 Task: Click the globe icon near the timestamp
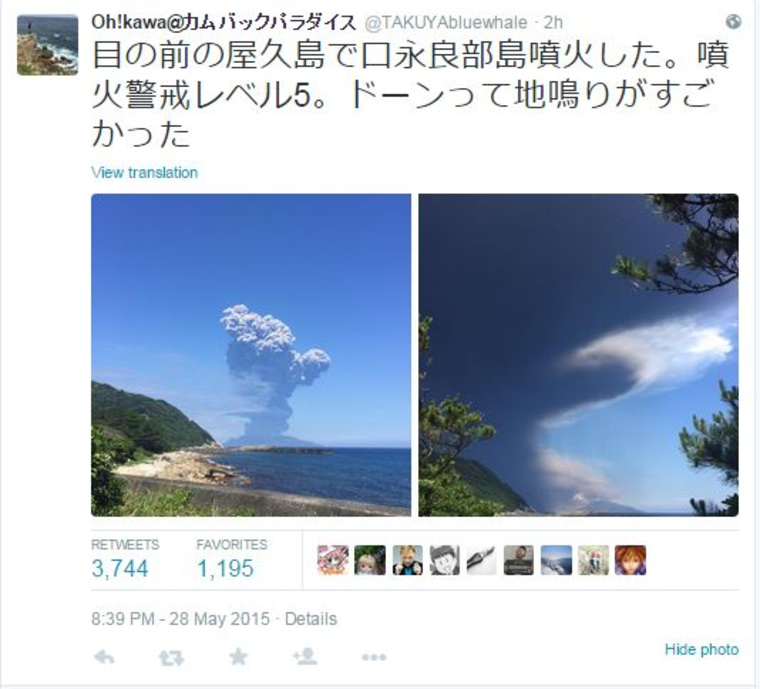733,22
